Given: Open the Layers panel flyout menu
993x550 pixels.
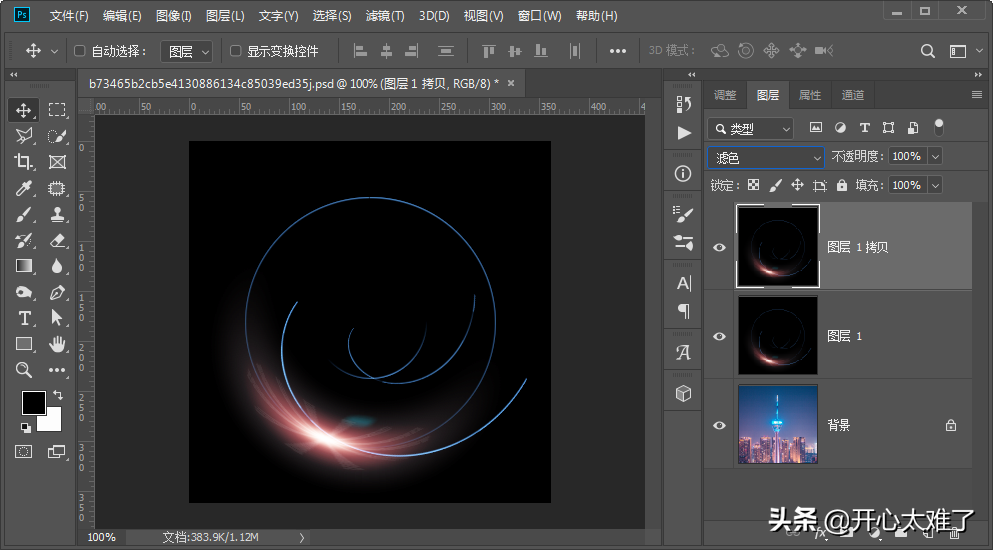Looking at the screenshot, I should [x=977, y=95].
